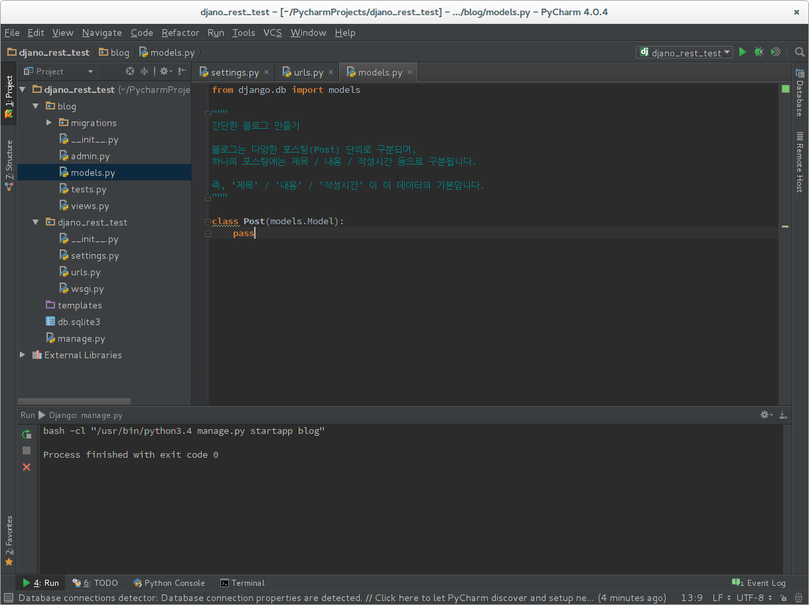Screen dimensions: 809x605
Task: Open Search Everywhere magnifier icon
Action: point(799,52)
